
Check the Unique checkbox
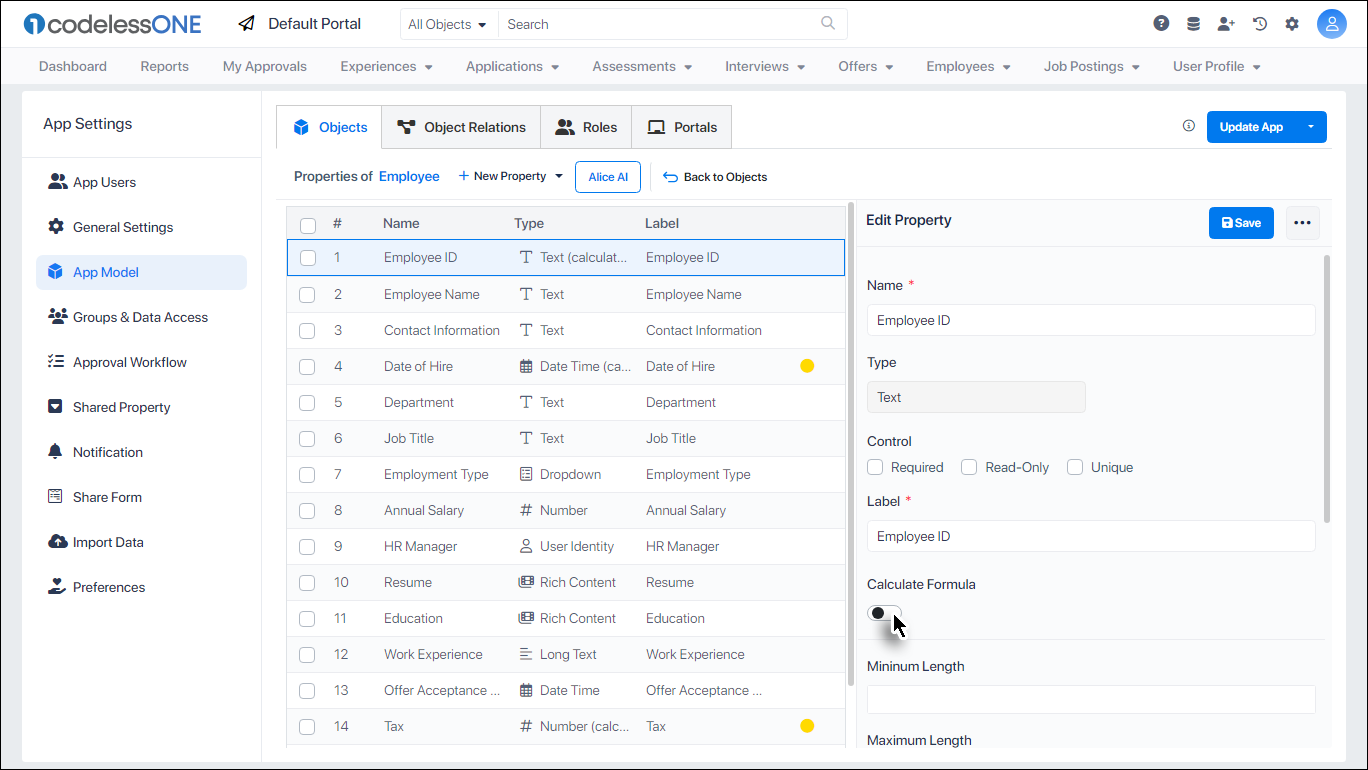[1075, 467]
